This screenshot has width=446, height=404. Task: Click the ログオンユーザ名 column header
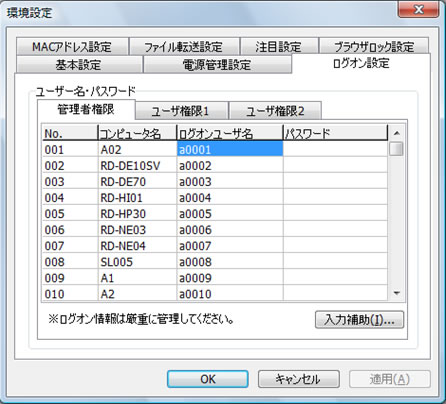point(230,133)
